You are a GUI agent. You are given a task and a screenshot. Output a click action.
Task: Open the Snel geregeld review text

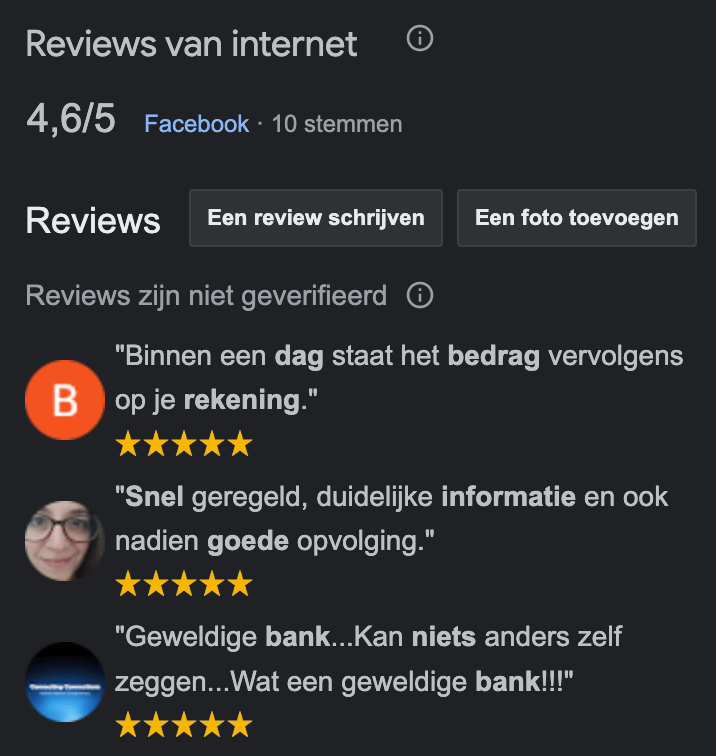click(x=392, y=519)
